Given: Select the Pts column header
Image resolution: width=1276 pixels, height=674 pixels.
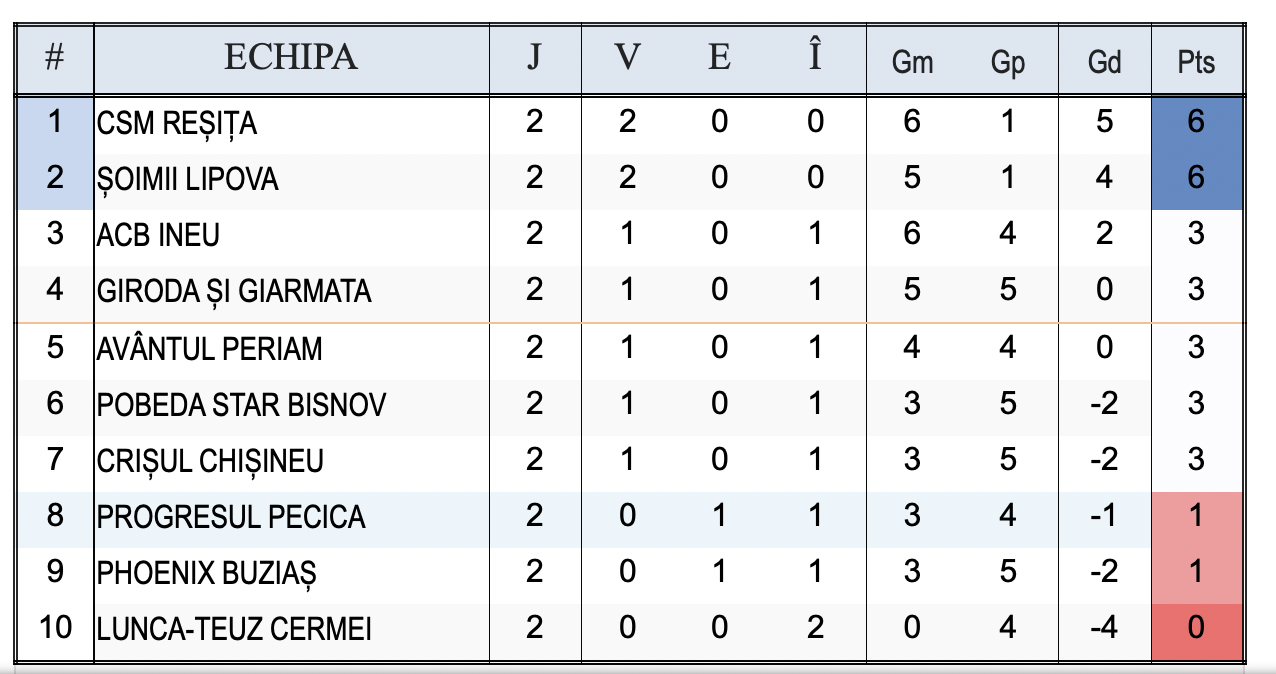Looking at the screenshot, I should (x=1196, y=62).
